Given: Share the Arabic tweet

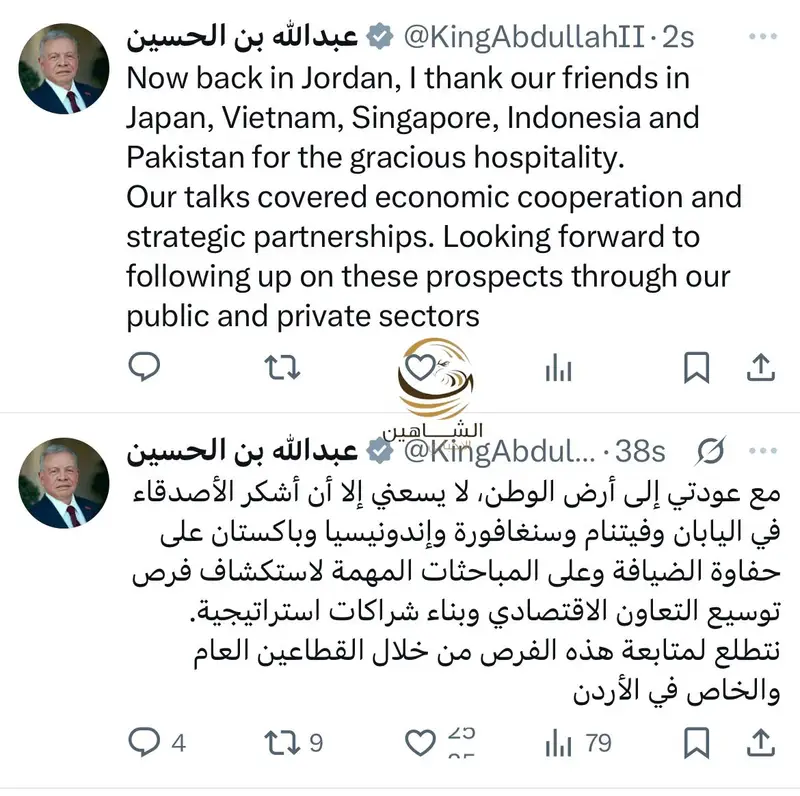Looking at the screenshot, I should tap(762, 742).
